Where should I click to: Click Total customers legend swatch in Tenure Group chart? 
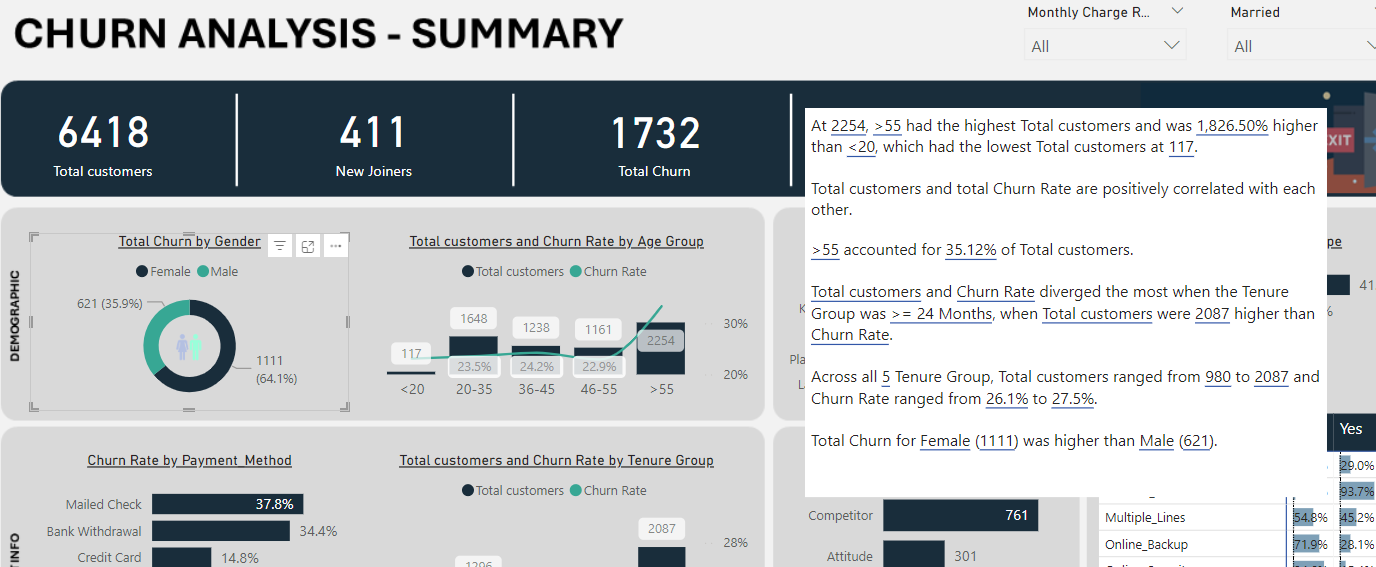pos(468,491)
